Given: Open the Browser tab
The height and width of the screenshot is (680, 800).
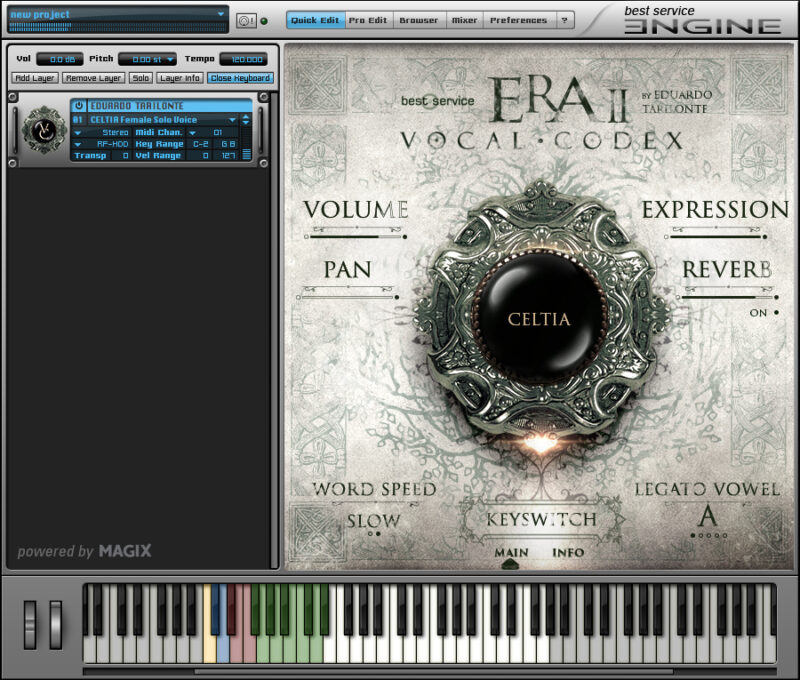Looking at the screenshot, I should click(418, 20).
